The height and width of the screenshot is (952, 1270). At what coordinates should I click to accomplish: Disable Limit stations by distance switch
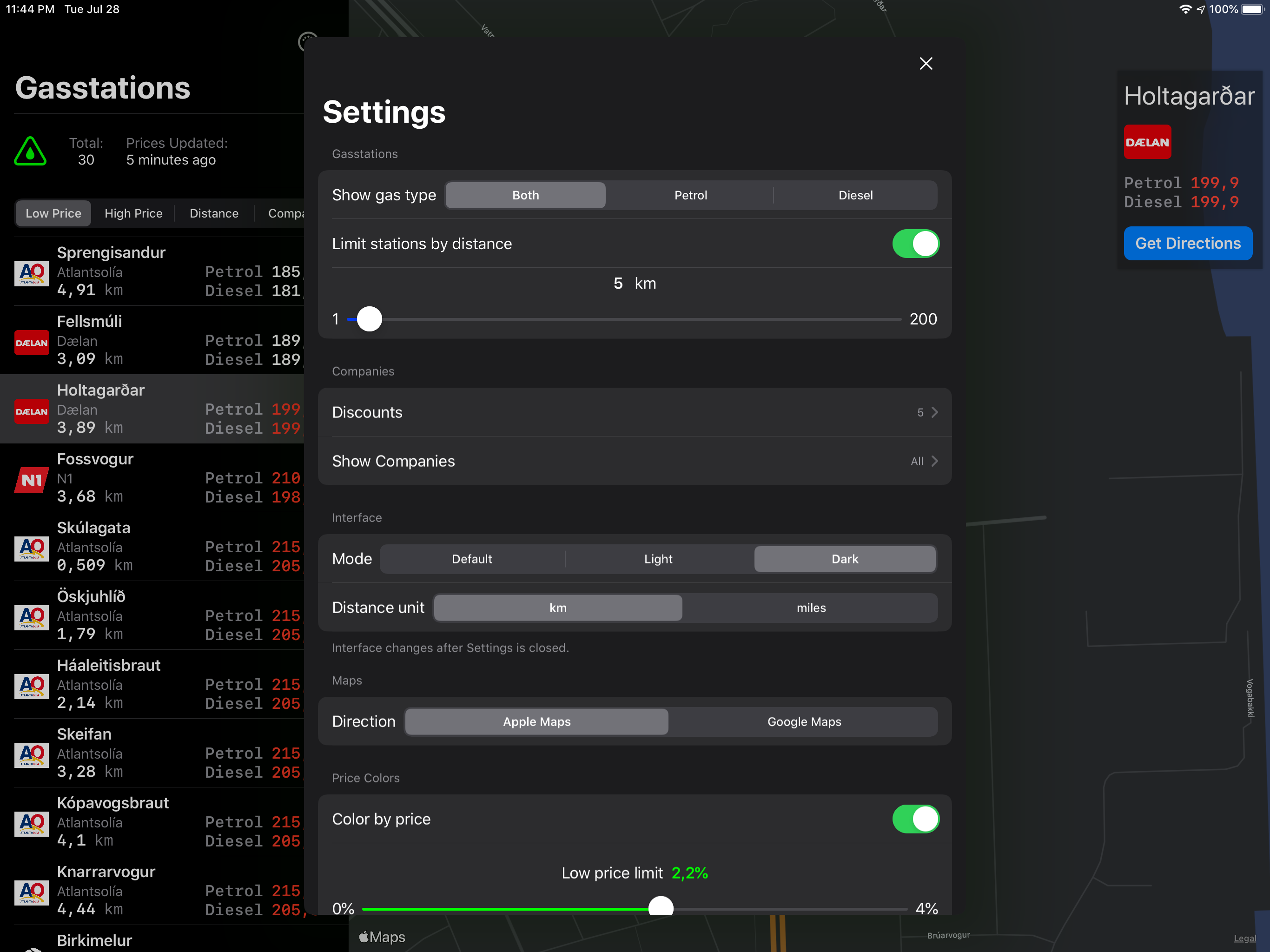tap(915, 244)
